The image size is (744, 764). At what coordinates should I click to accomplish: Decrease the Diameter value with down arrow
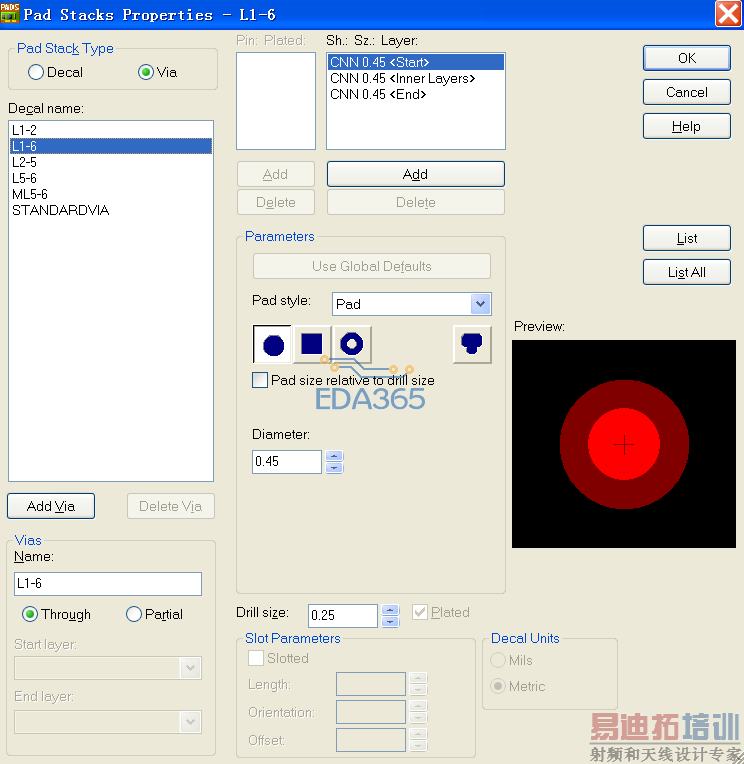pyautogui.click(x=334, y=468)
